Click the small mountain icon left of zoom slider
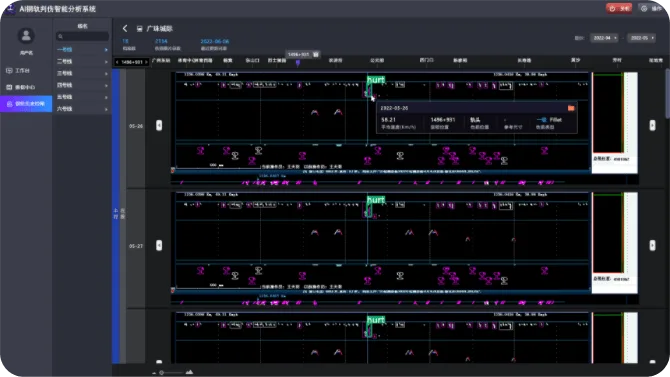Viewport: 670px width, 377px height. pos(154,373)
